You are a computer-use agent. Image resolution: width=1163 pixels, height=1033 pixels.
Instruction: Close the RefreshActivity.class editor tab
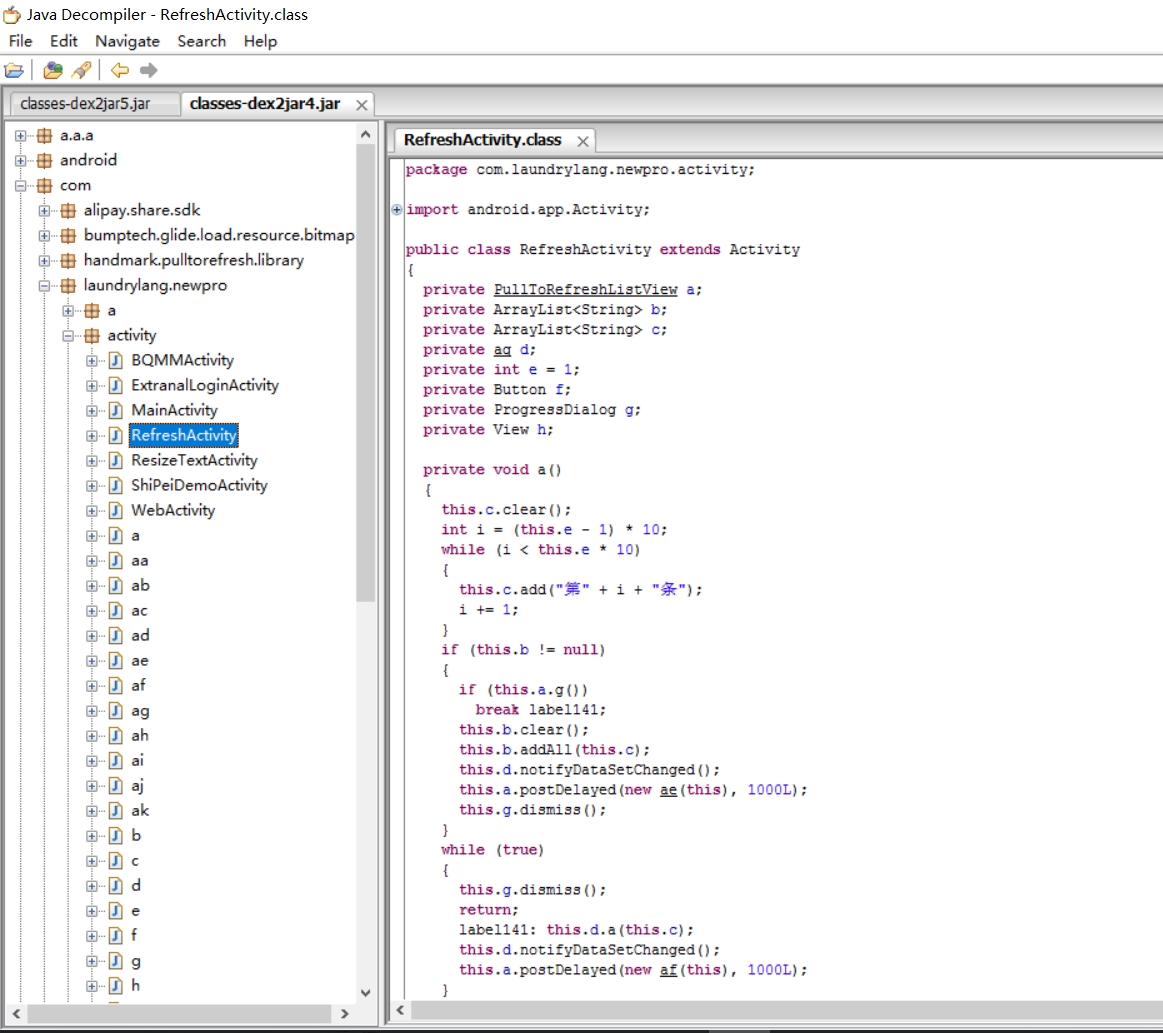click(582, 141)
